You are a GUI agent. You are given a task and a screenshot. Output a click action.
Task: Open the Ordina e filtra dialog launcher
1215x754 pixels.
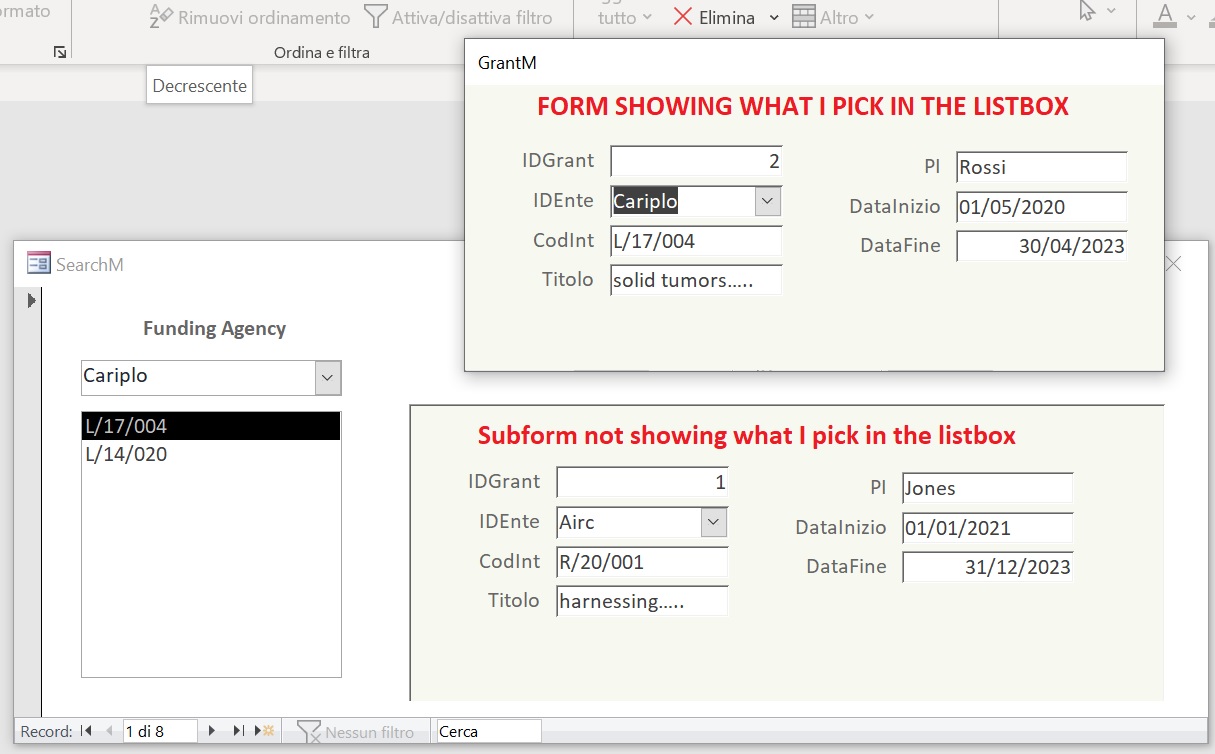point(59,51)
